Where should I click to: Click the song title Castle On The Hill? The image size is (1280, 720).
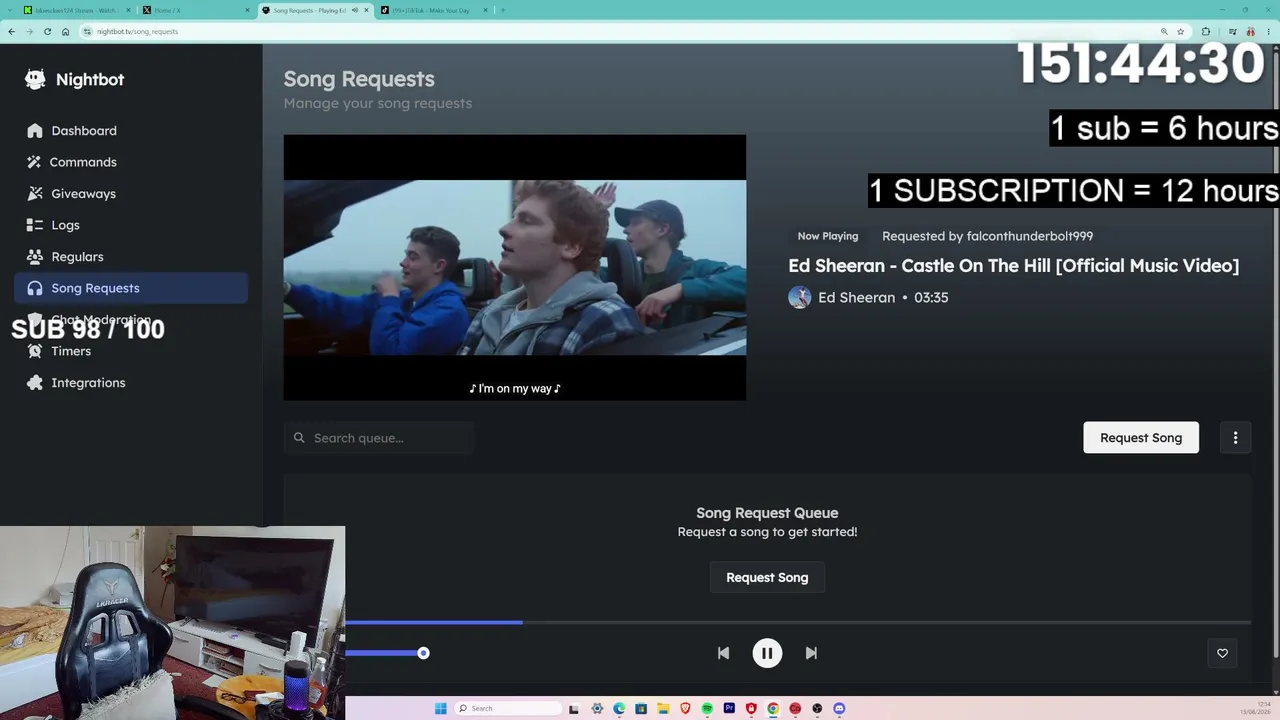coord(1013,266)
